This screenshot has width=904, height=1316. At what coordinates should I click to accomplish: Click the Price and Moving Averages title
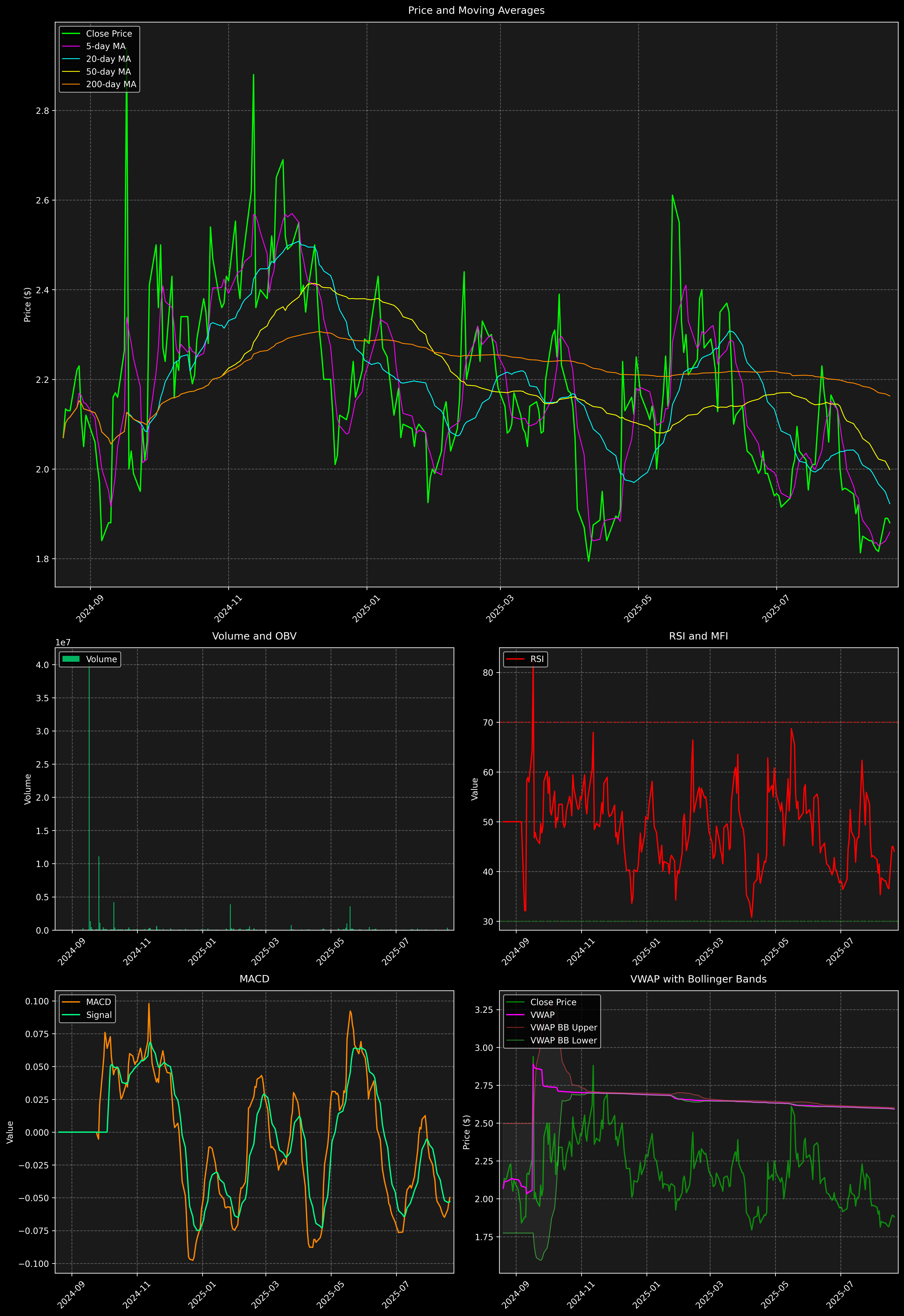tap(476, 10)
